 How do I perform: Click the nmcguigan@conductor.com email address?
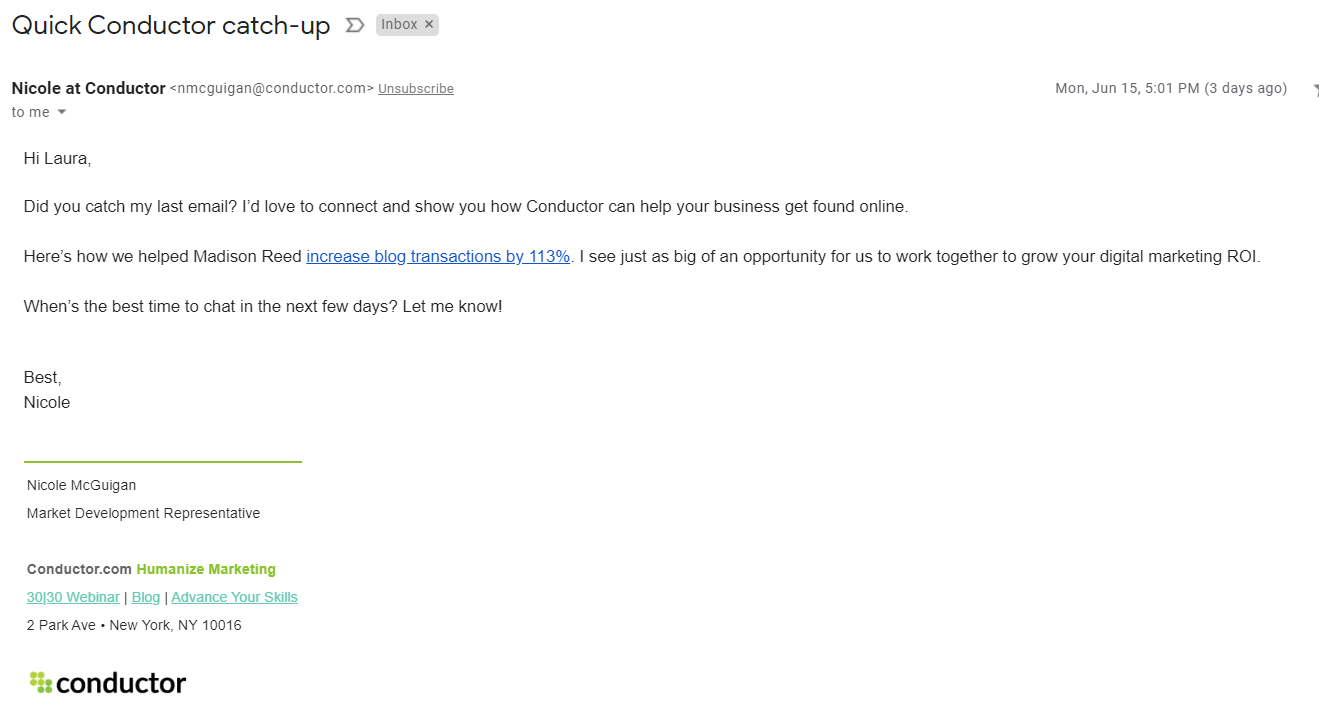click(272, 89)
